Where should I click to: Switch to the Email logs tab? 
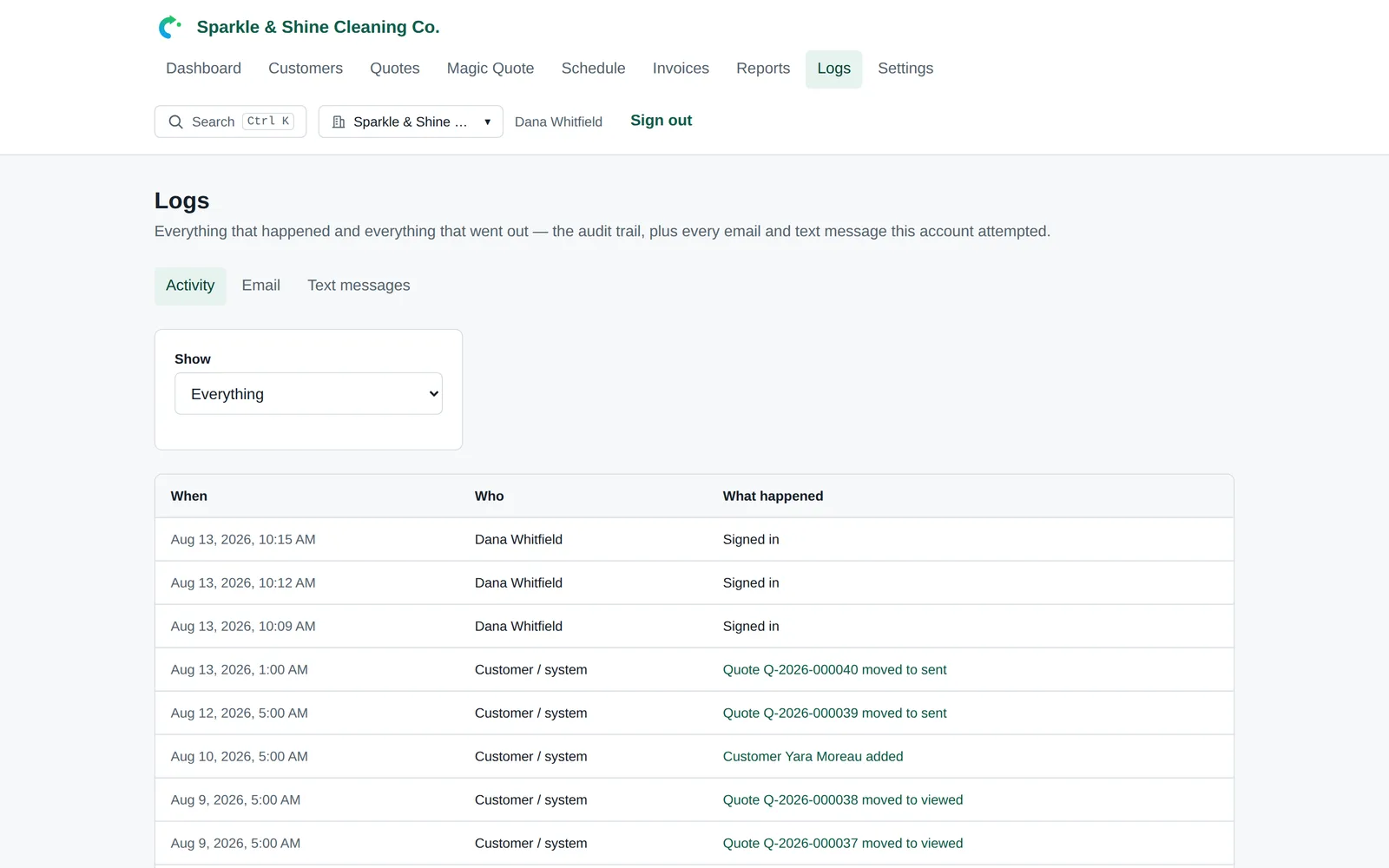click(x=260, y=286)
